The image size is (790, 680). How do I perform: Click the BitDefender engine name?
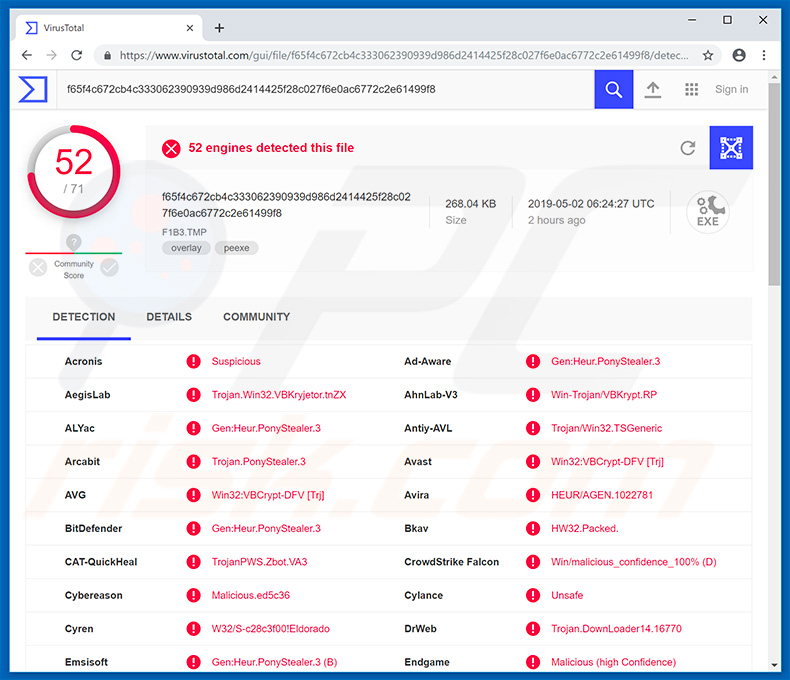click(x=93, y=528)
